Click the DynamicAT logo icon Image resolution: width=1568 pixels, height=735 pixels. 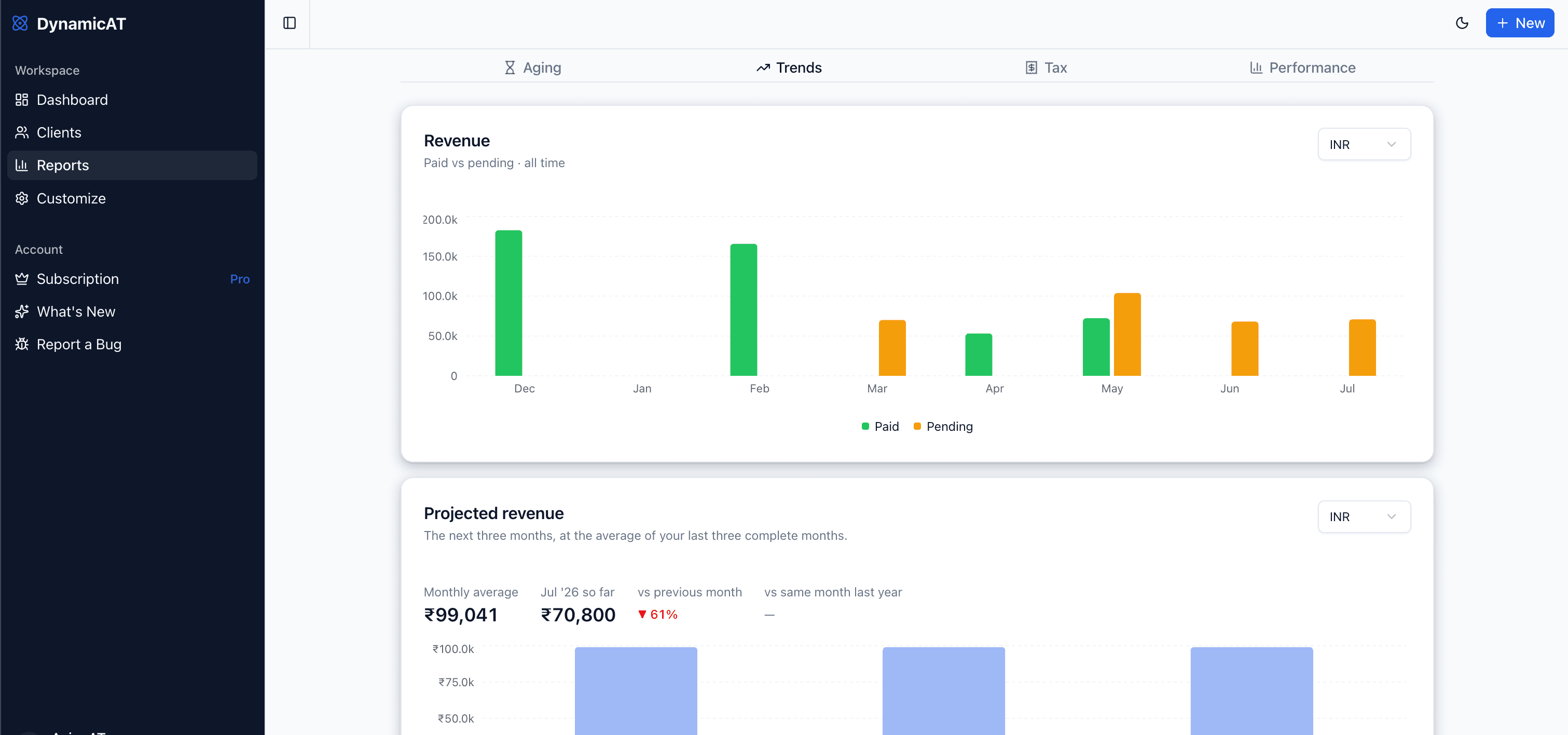(x=20, y=23)
